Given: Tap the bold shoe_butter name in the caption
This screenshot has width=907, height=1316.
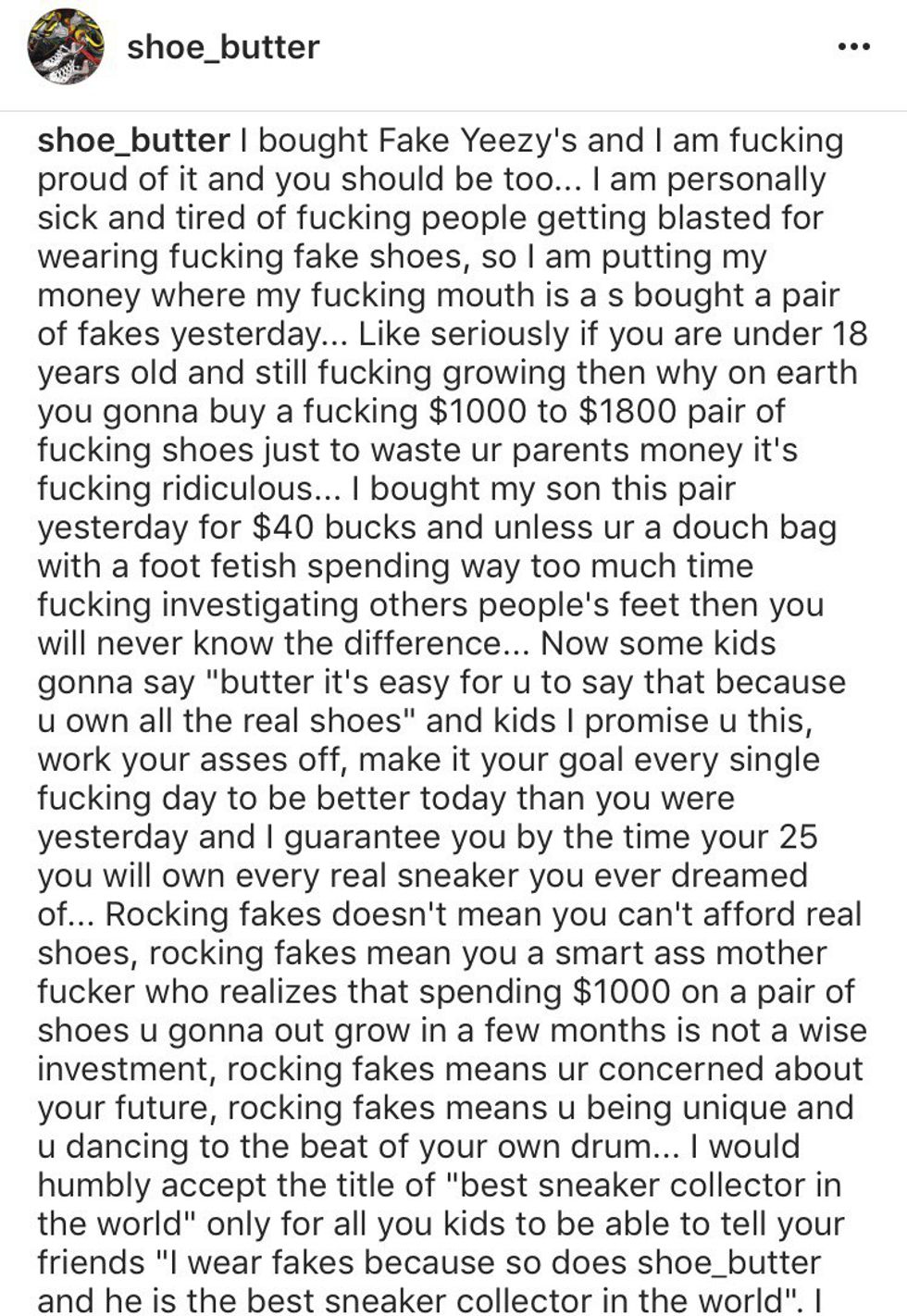Looking at the screenshot, I should click(132, 140).
